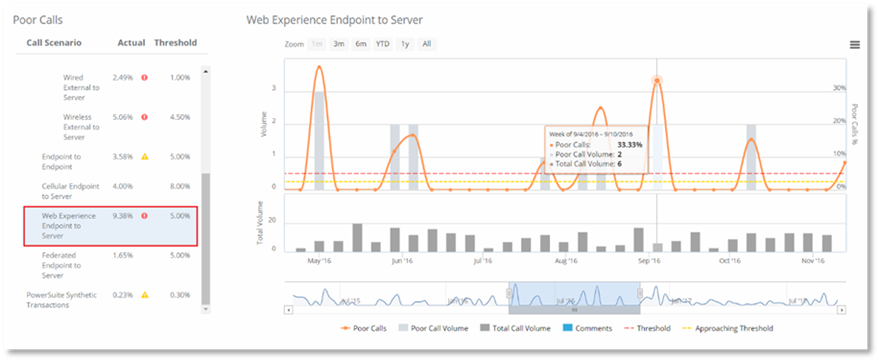Set zoom range to All
Image resolution: width=879 pixels, height=361 pixels.
pyautogui.click(x=427, y=44)
